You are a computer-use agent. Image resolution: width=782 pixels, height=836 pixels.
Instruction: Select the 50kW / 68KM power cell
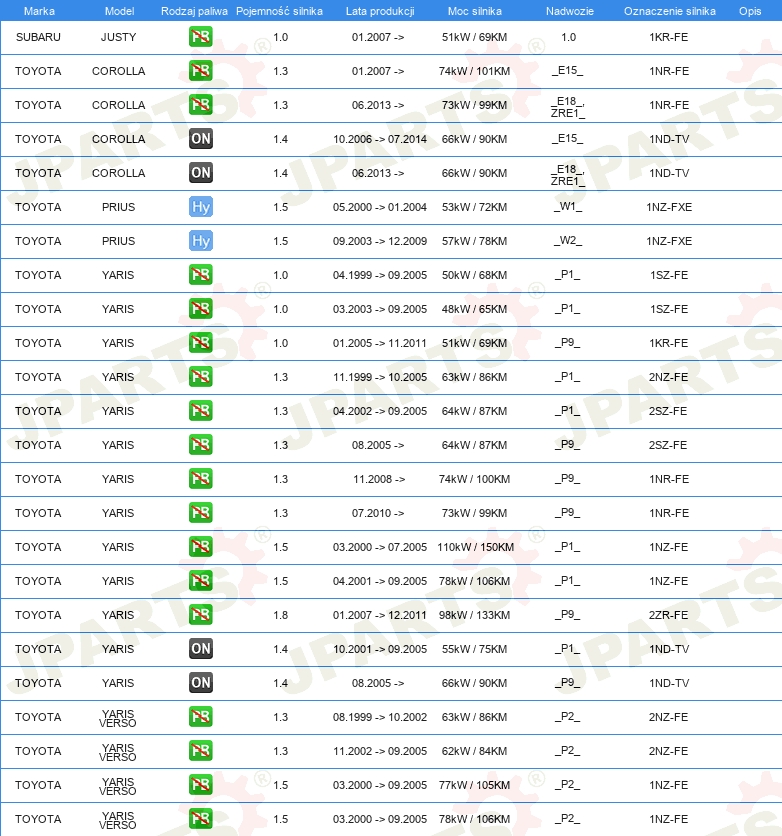click(x=474, y=275)
